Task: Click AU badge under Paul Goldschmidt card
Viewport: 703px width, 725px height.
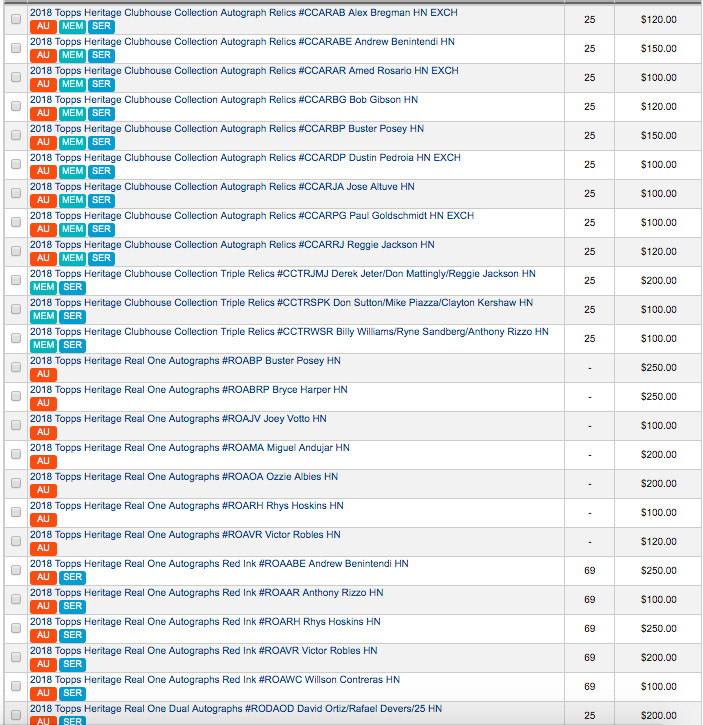Action: coord(43,229)
